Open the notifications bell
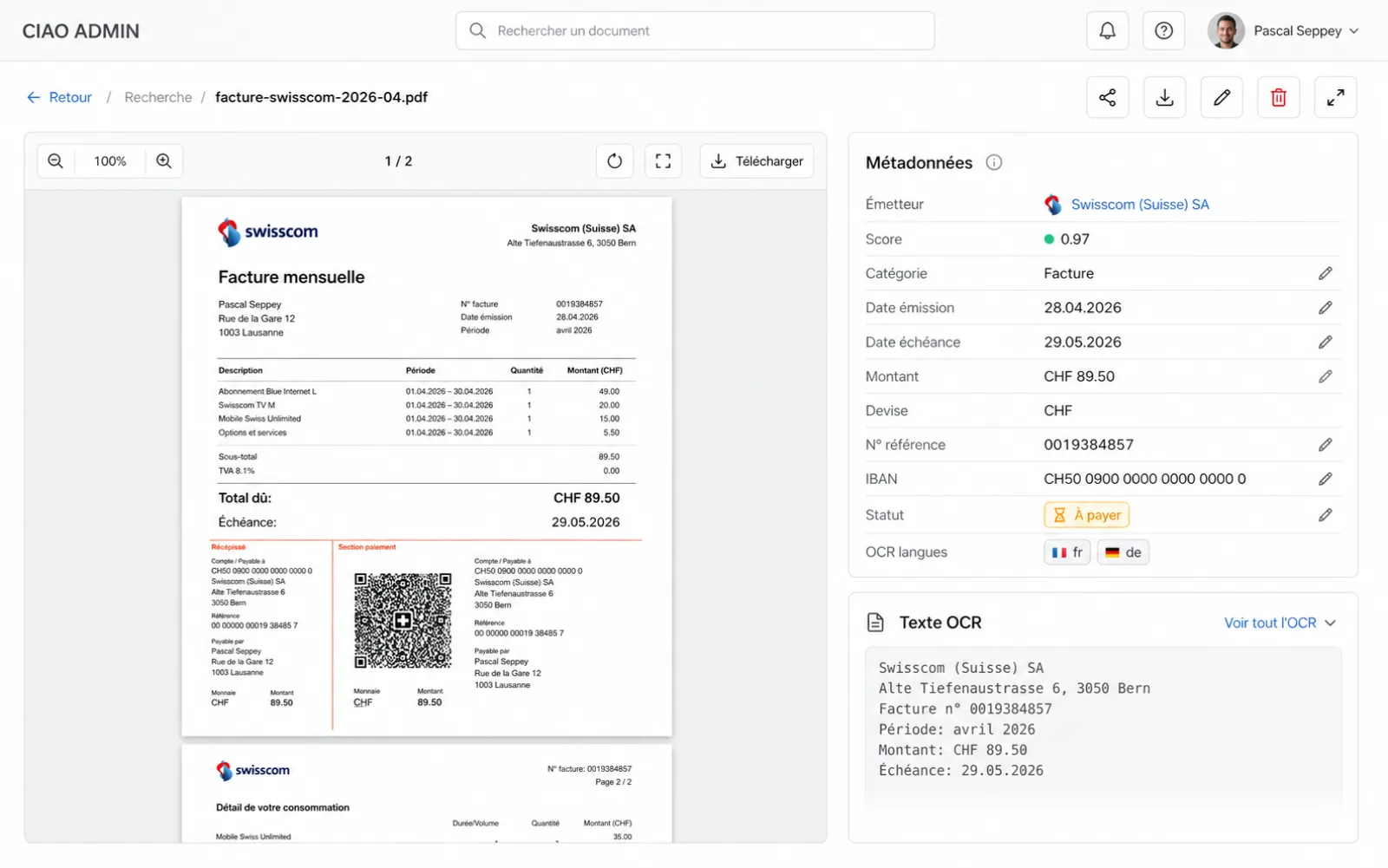The image size is (1388, 868). click(1108, 31)
